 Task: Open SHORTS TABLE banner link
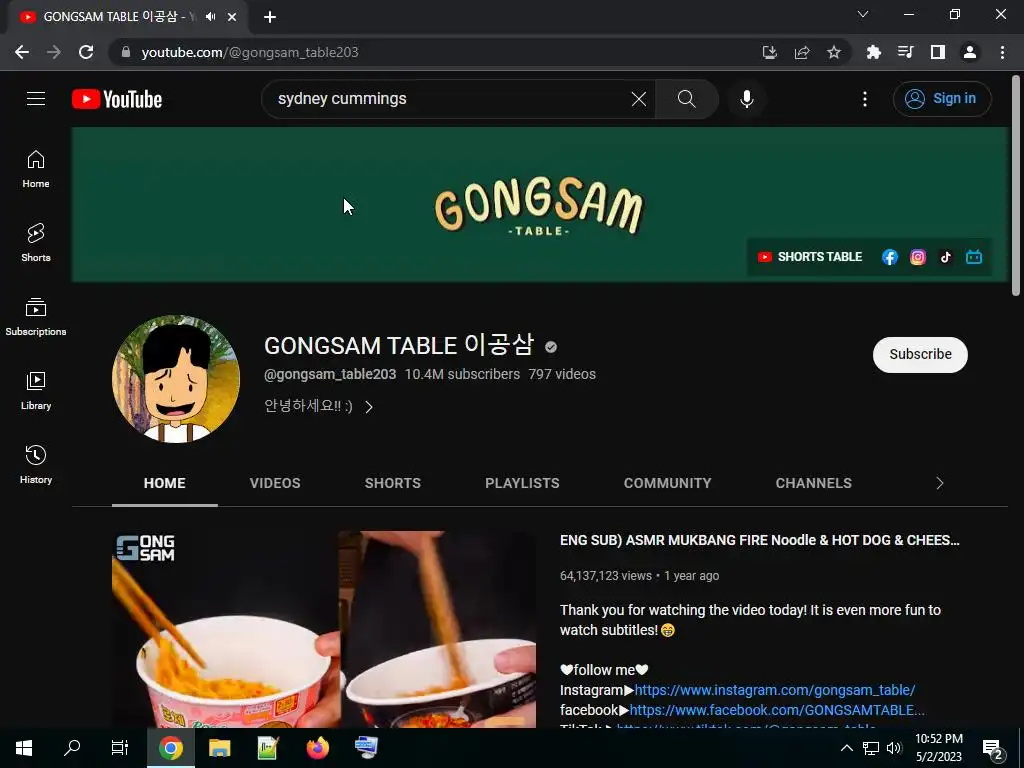[810, 257]
